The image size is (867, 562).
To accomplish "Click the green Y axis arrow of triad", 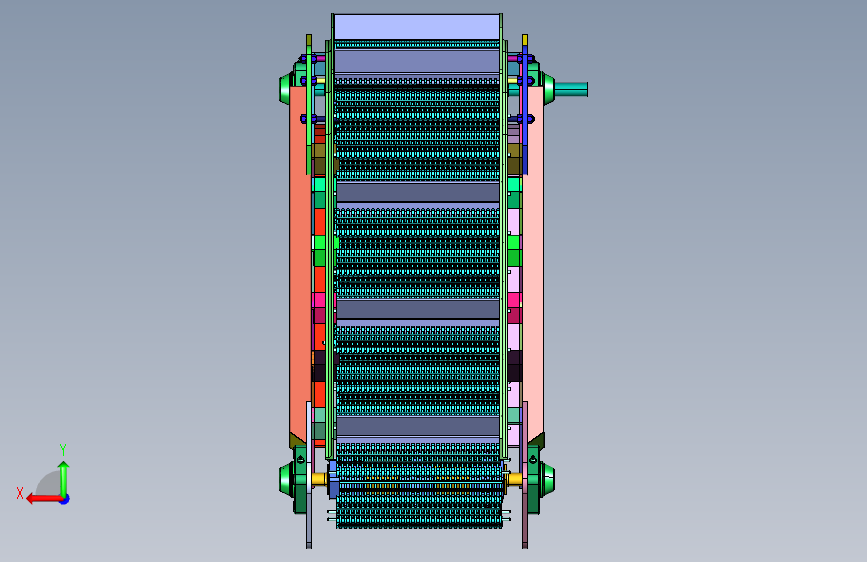I will coord(64,479).
